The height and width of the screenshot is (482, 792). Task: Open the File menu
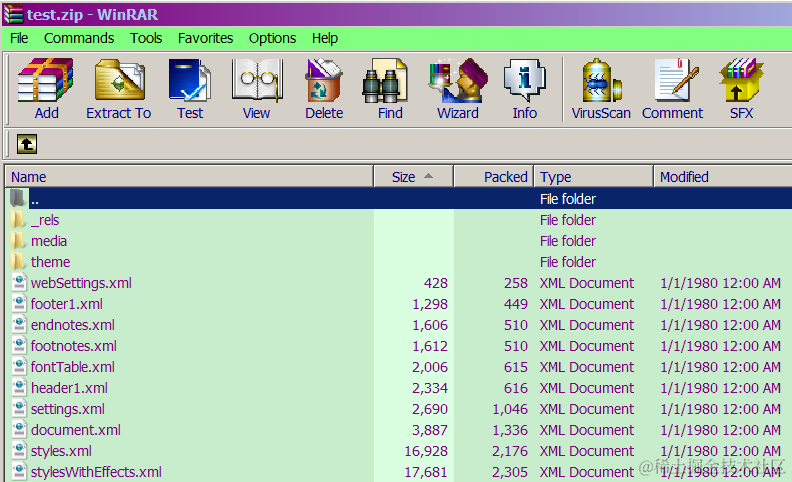point(19,38)
